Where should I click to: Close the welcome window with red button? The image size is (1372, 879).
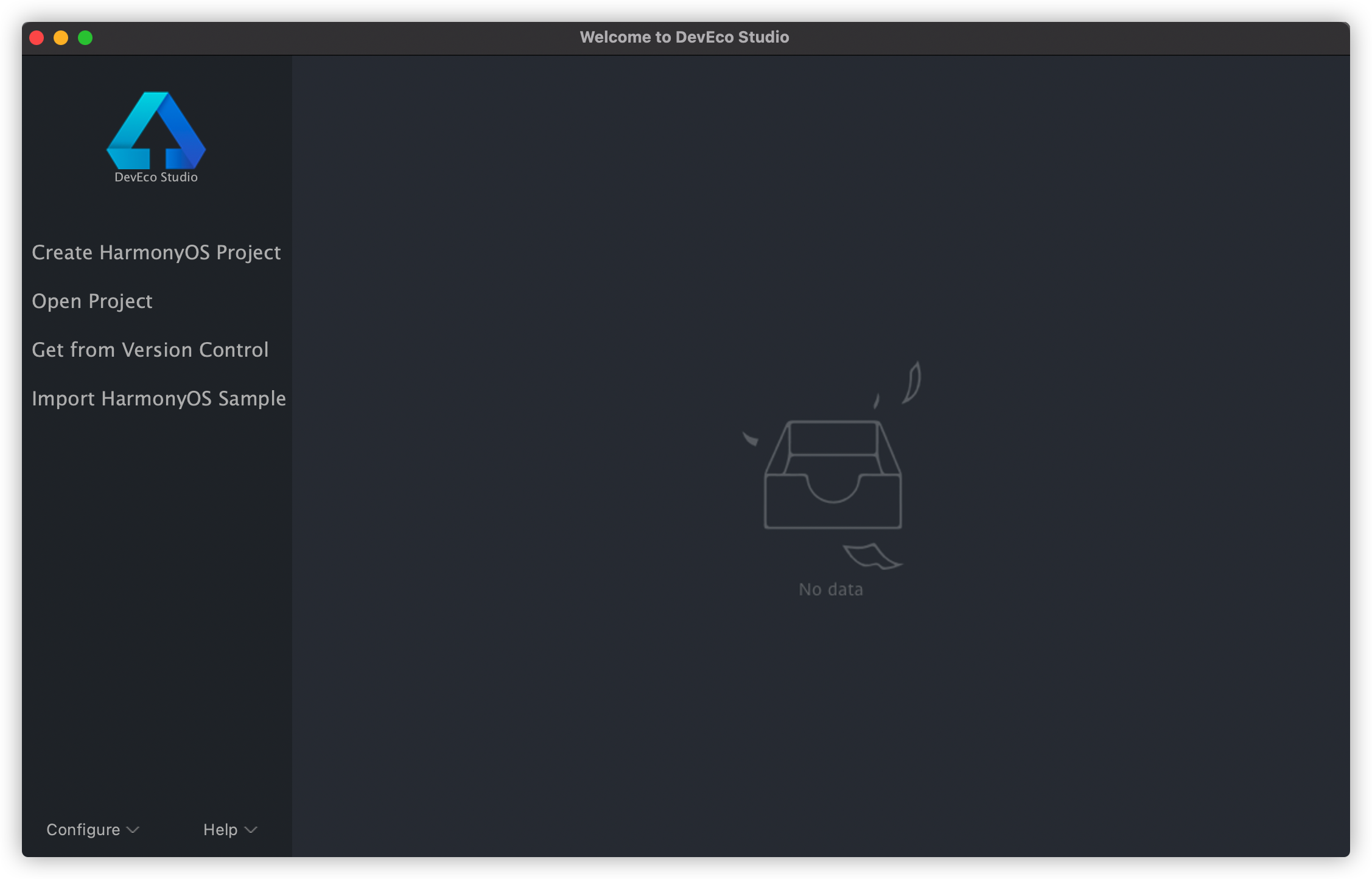pyautogui.click(x=37, y=38)
